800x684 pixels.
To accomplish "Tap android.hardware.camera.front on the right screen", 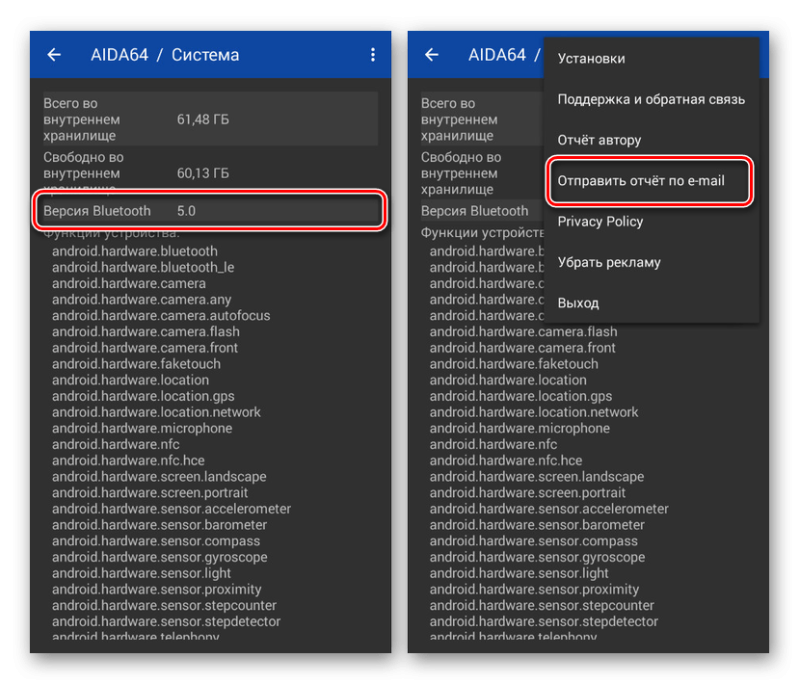I will click(x=522, y=347).
